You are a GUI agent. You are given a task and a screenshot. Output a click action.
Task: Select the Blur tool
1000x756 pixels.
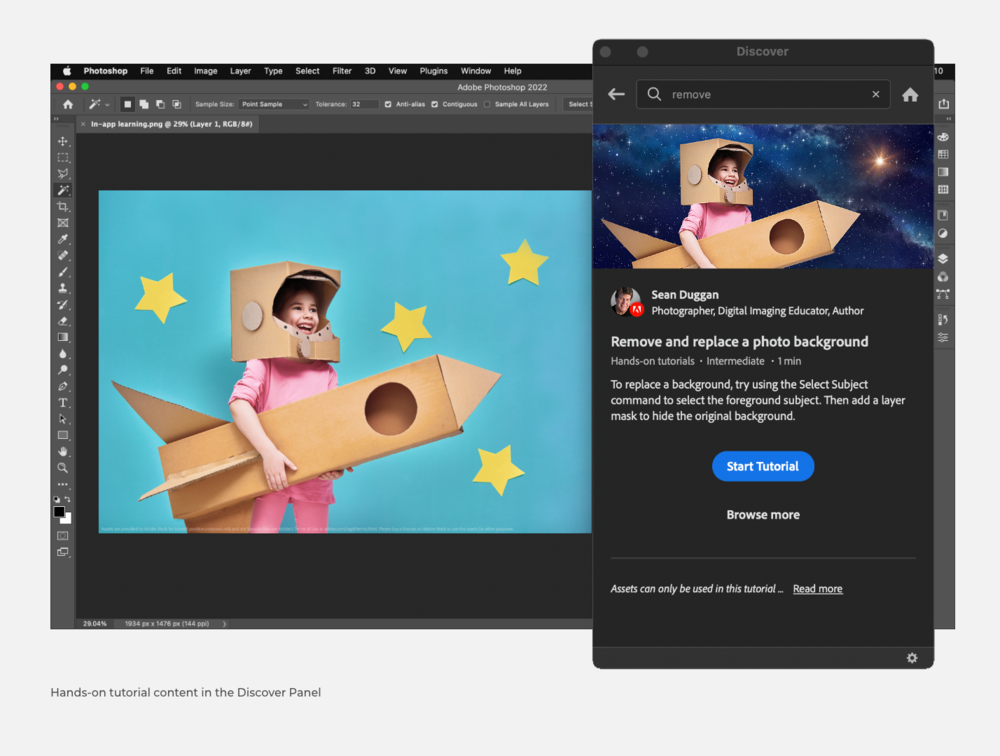pos(62,353)
